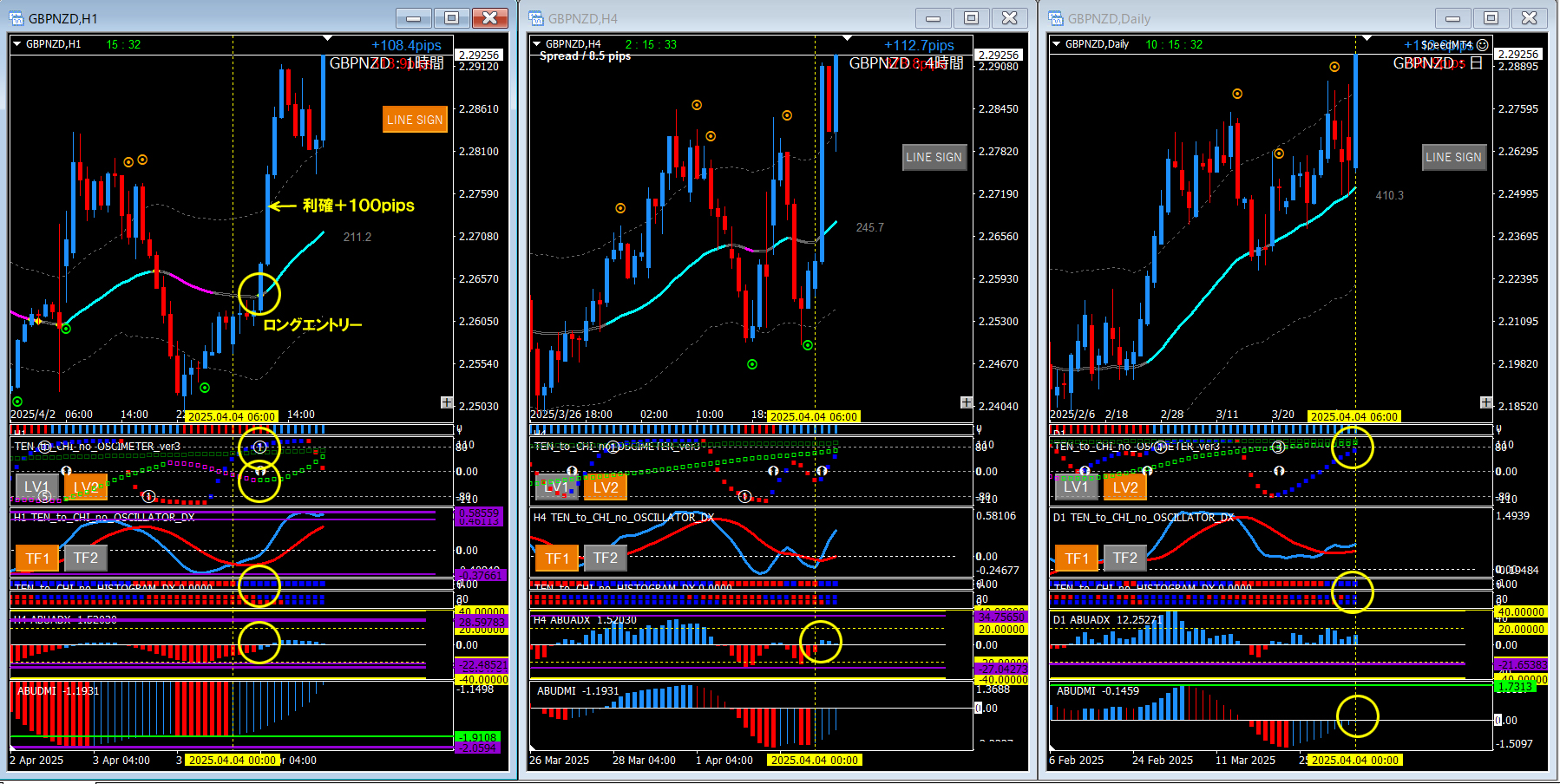This screenshot has width=1560, height=784.
Task: Click the LV1 button in the H4 window
Action: click(x=557, y=487)
